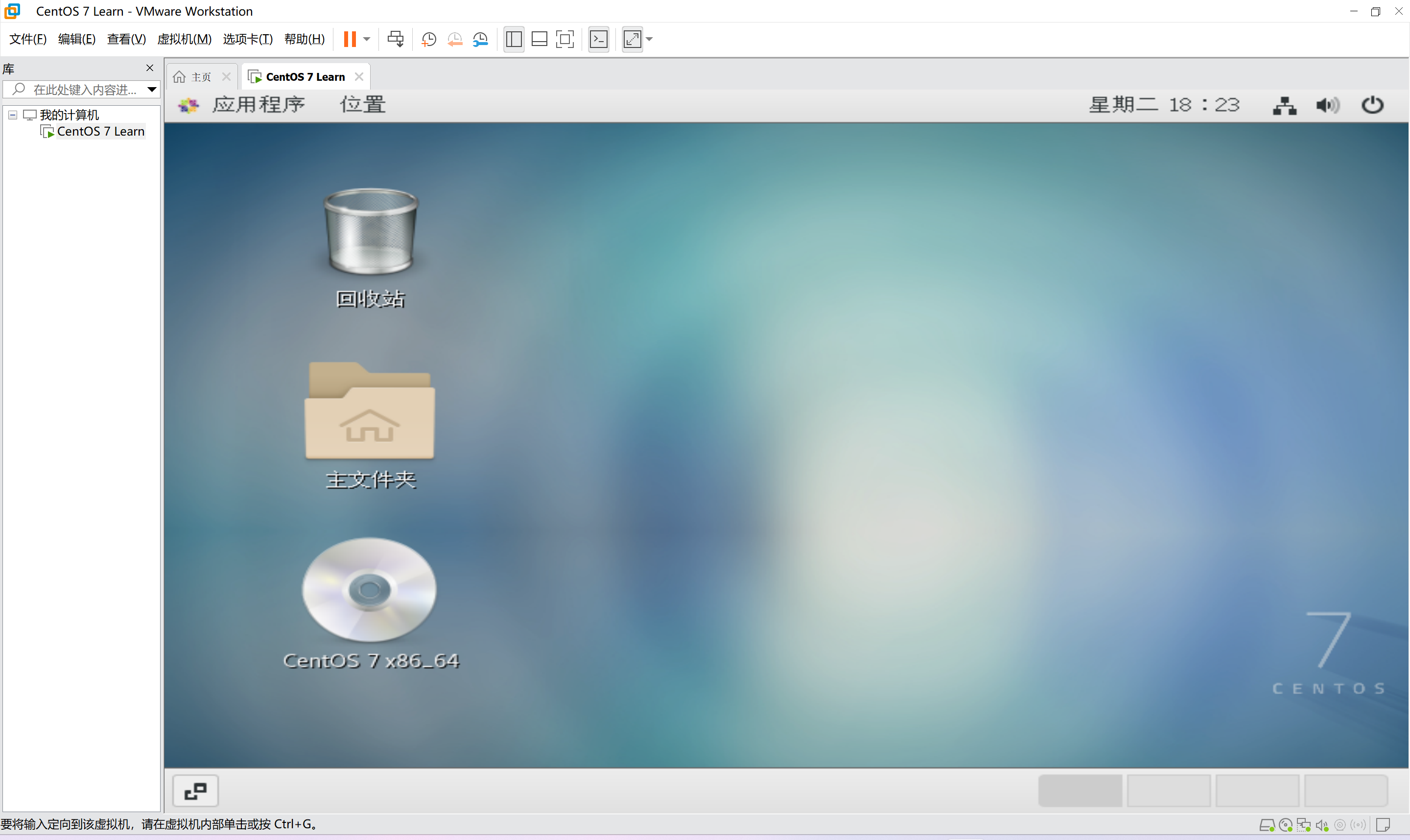This screenshot has width=1410, height=840.
Task: Open the console view terminal icon
Action: (599, 39)
